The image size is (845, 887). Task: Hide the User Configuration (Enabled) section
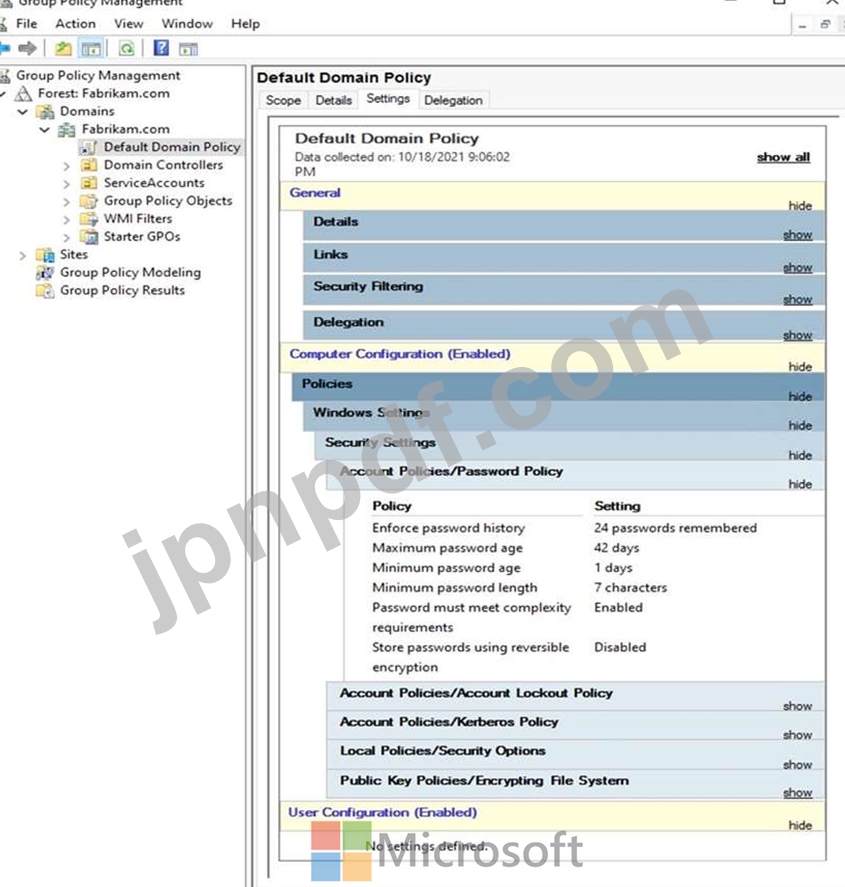coord(800,825)
